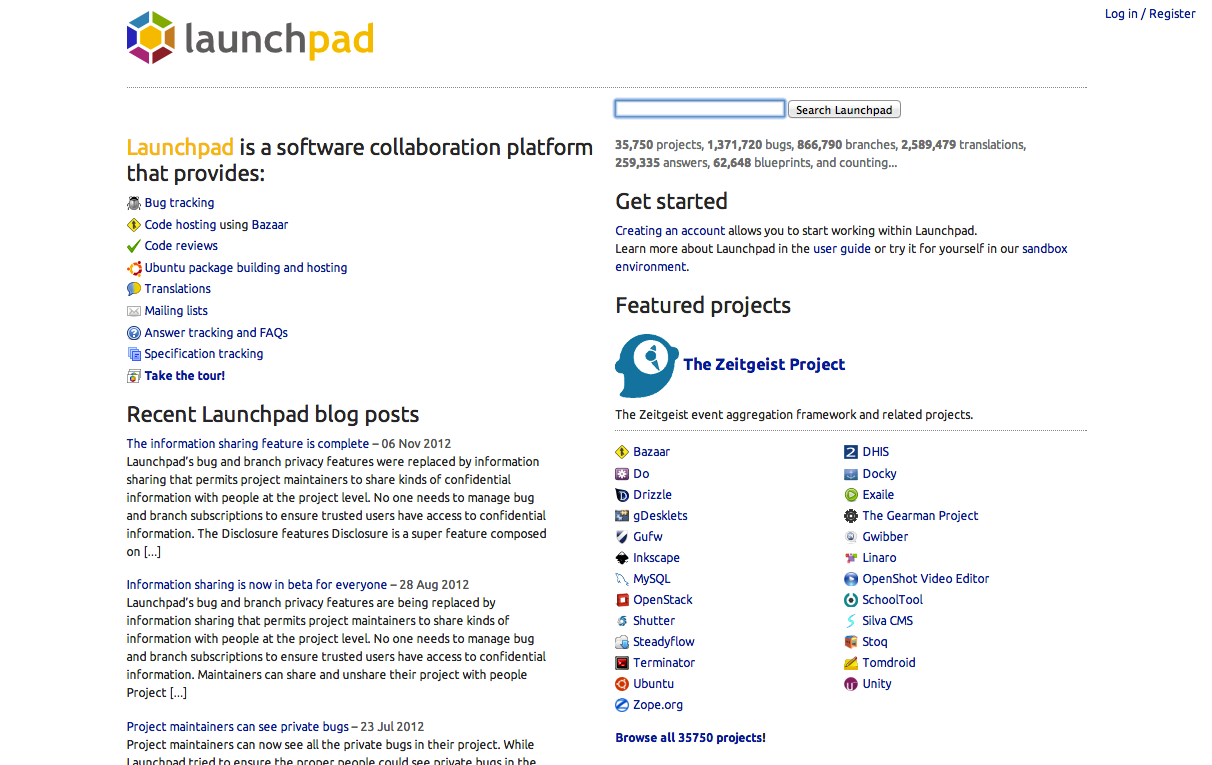Viewport: 1212px width, 765px height.
Task: Click the Inkscape project icon
Action: click(623, 558)
